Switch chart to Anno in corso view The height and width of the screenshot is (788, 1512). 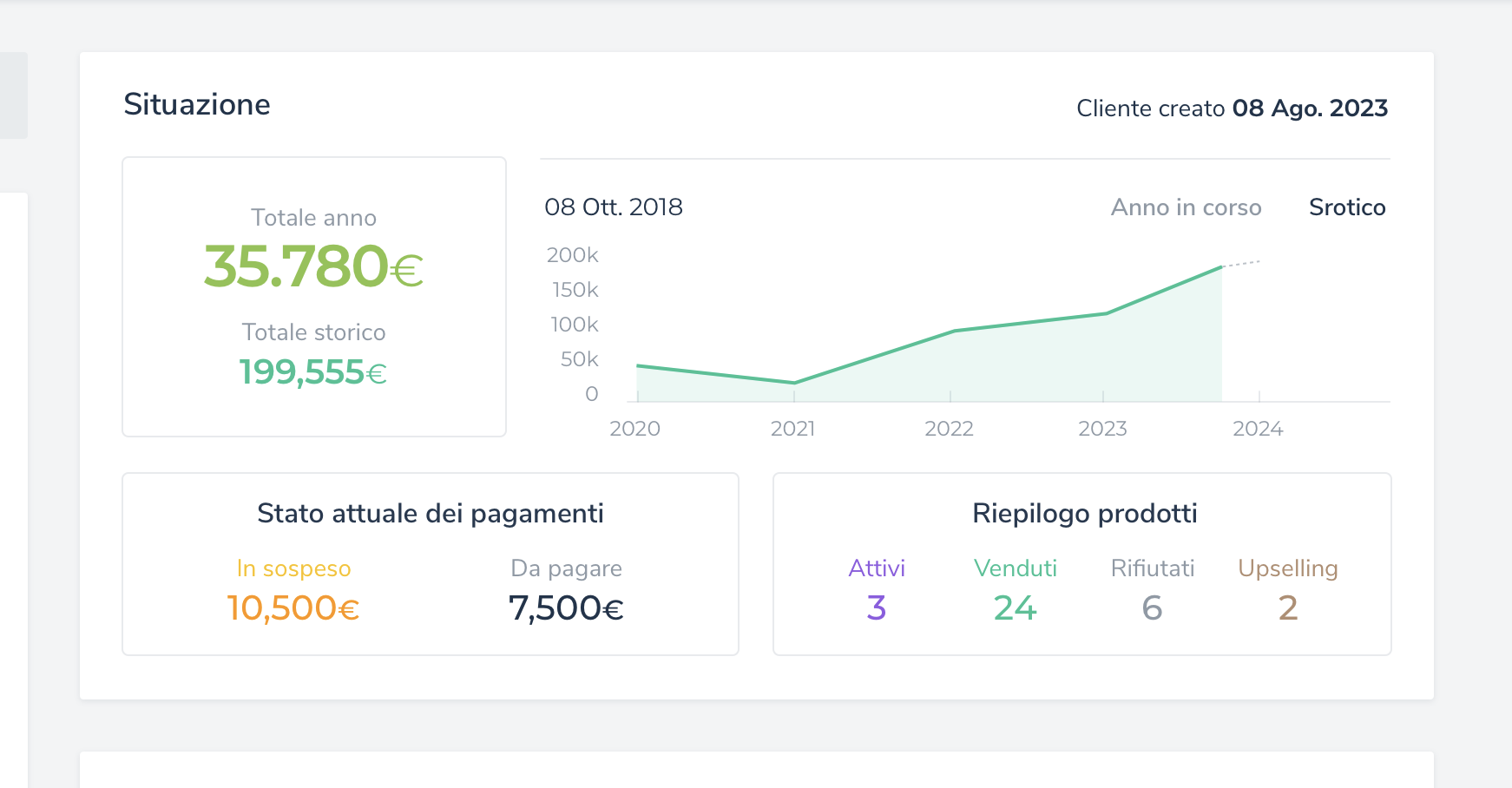point(1186,207)
